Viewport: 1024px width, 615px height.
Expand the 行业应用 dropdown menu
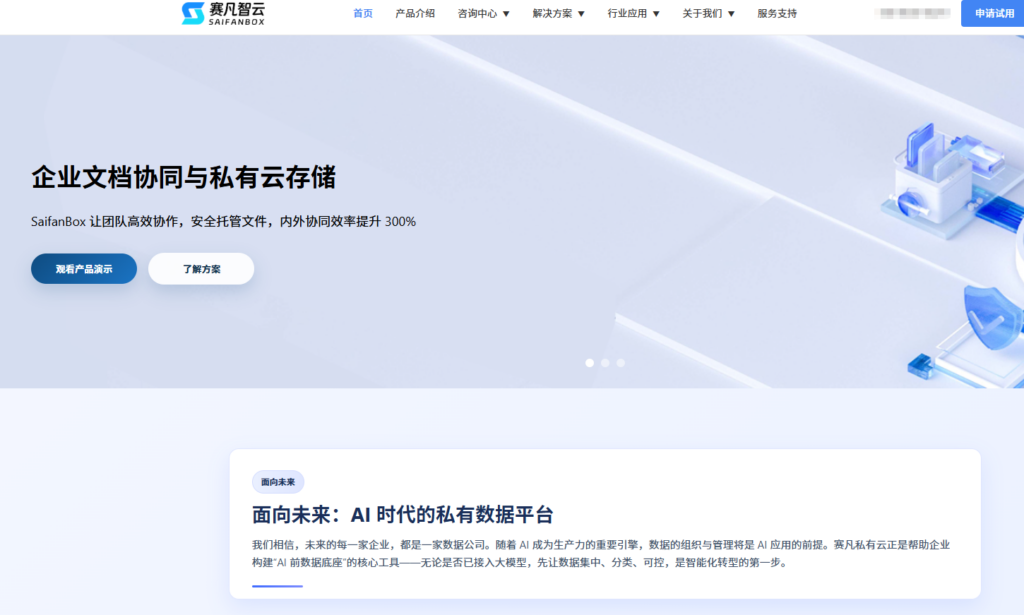(633, 13)
